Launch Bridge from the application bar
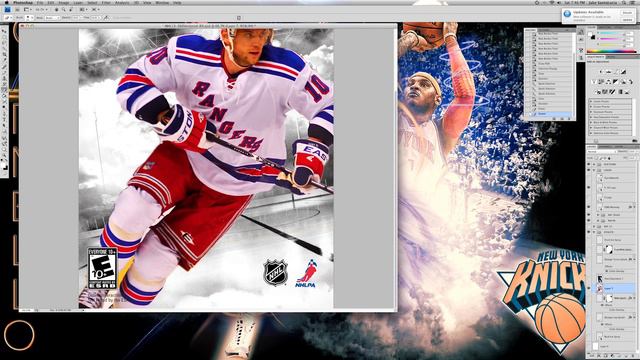The height and width of the screenshot is (360, 640). (x=18, y=9)
